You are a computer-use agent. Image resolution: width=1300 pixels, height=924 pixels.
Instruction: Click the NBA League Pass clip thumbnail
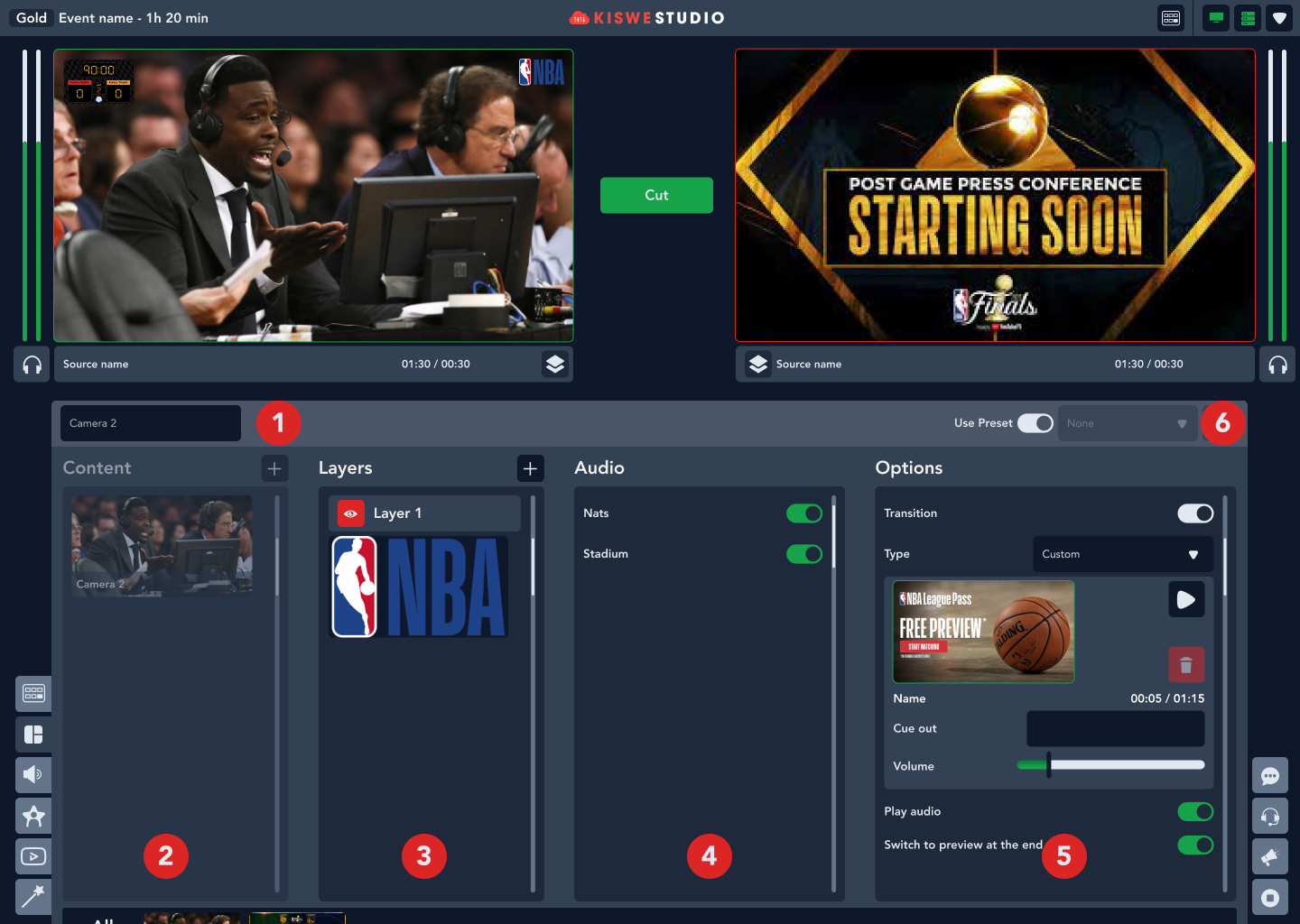(984, 632)
